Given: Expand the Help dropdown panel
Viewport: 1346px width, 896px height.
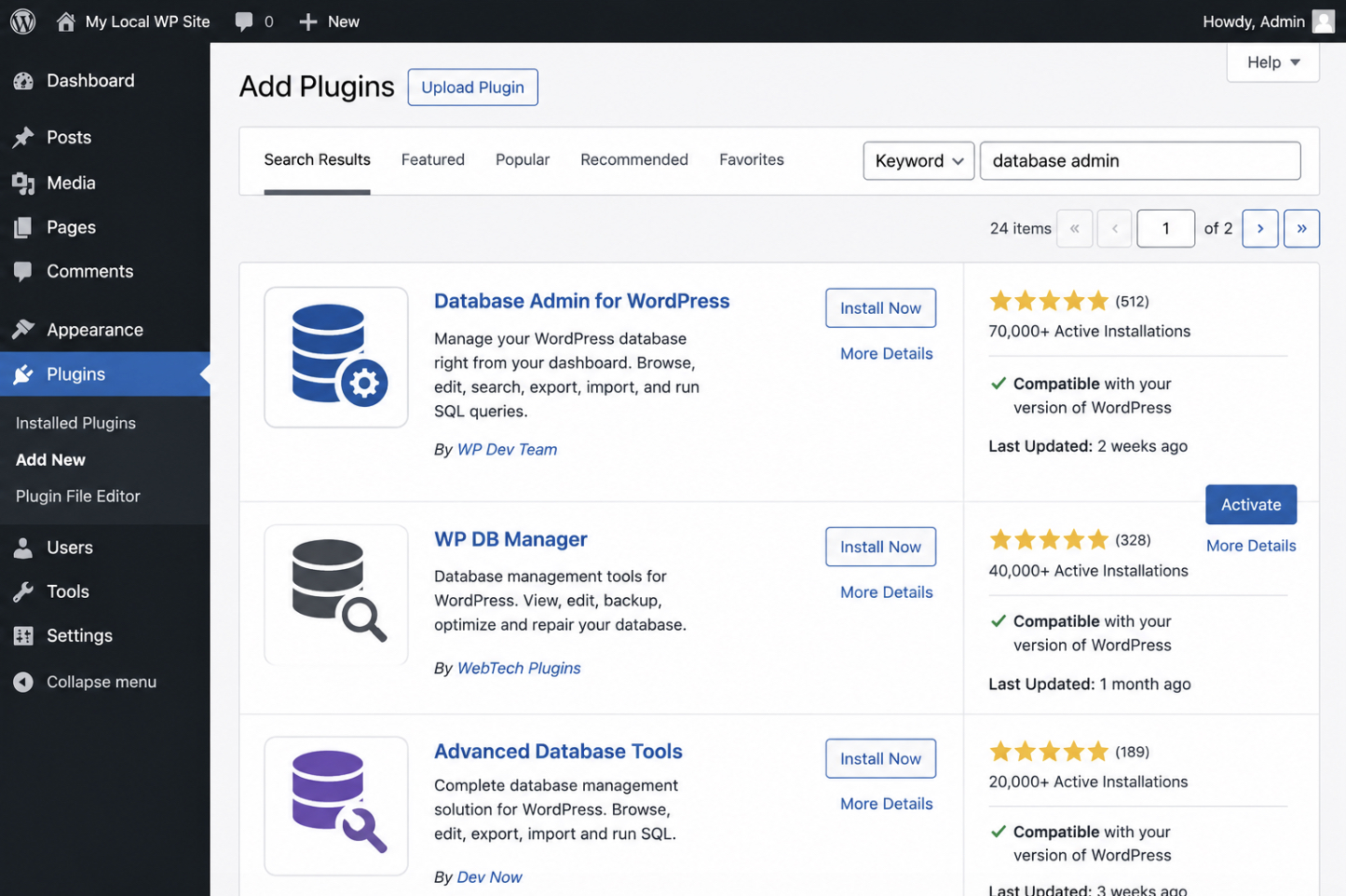Looking at the screenshot, I should (1272, 62).
